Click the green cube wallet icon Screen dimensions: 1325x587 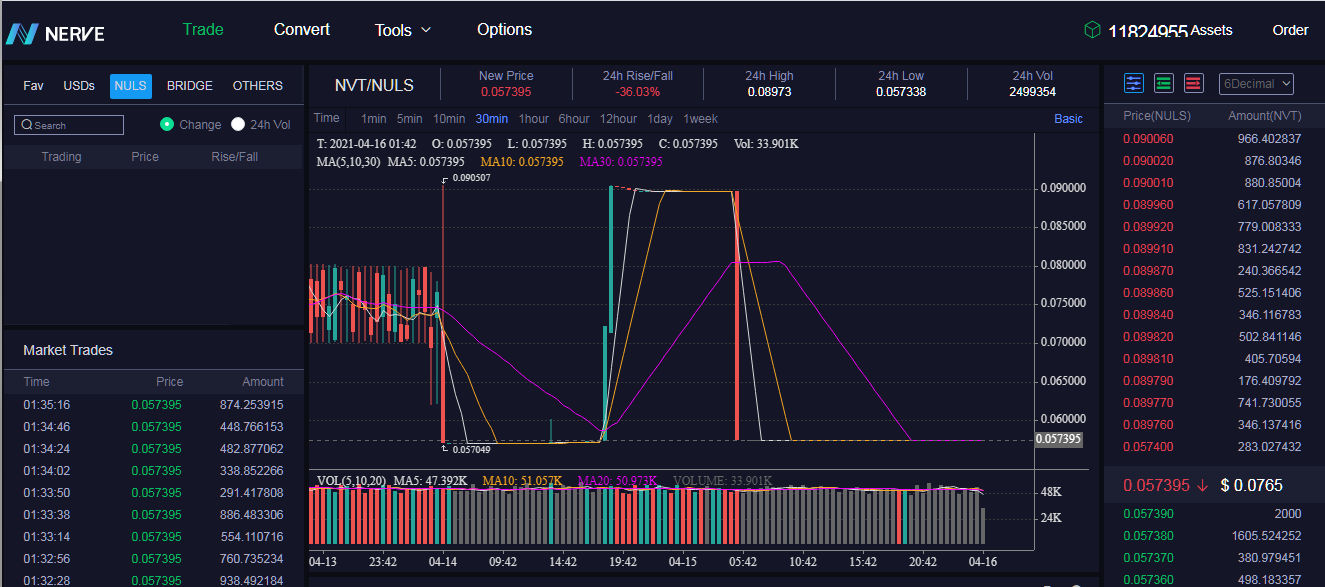(1092, 30)
